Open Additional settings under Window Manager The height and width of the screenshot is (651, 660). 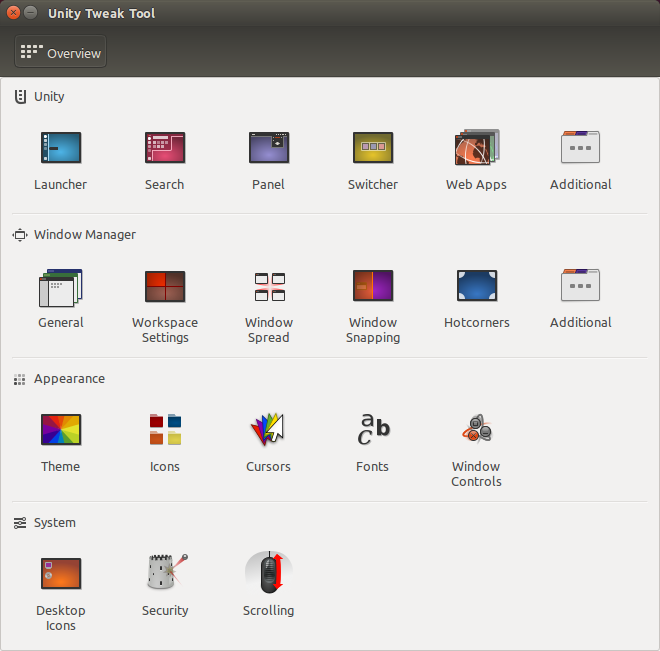[580, 285]
